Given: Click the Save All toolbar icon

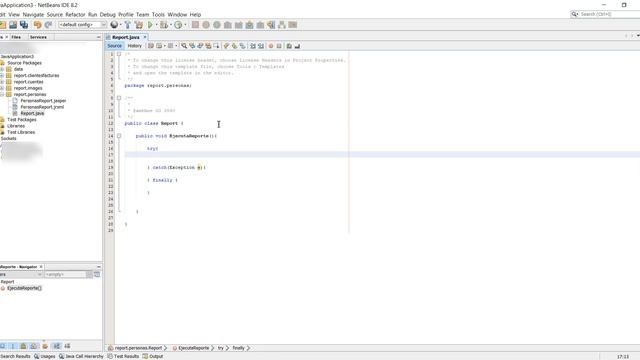Looking at the screenshot, I should click(x=24, y=25).
